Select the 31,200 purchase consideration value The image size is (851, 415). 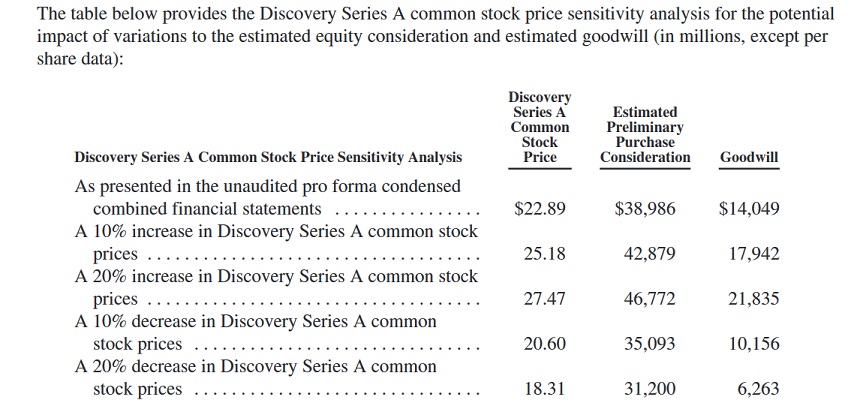(649, 389)
